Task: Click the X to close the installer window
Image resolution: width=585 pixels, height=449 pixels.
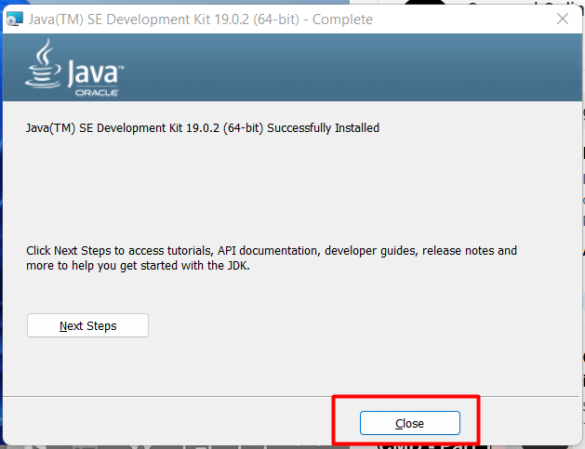Action: [x=562, y=19]
